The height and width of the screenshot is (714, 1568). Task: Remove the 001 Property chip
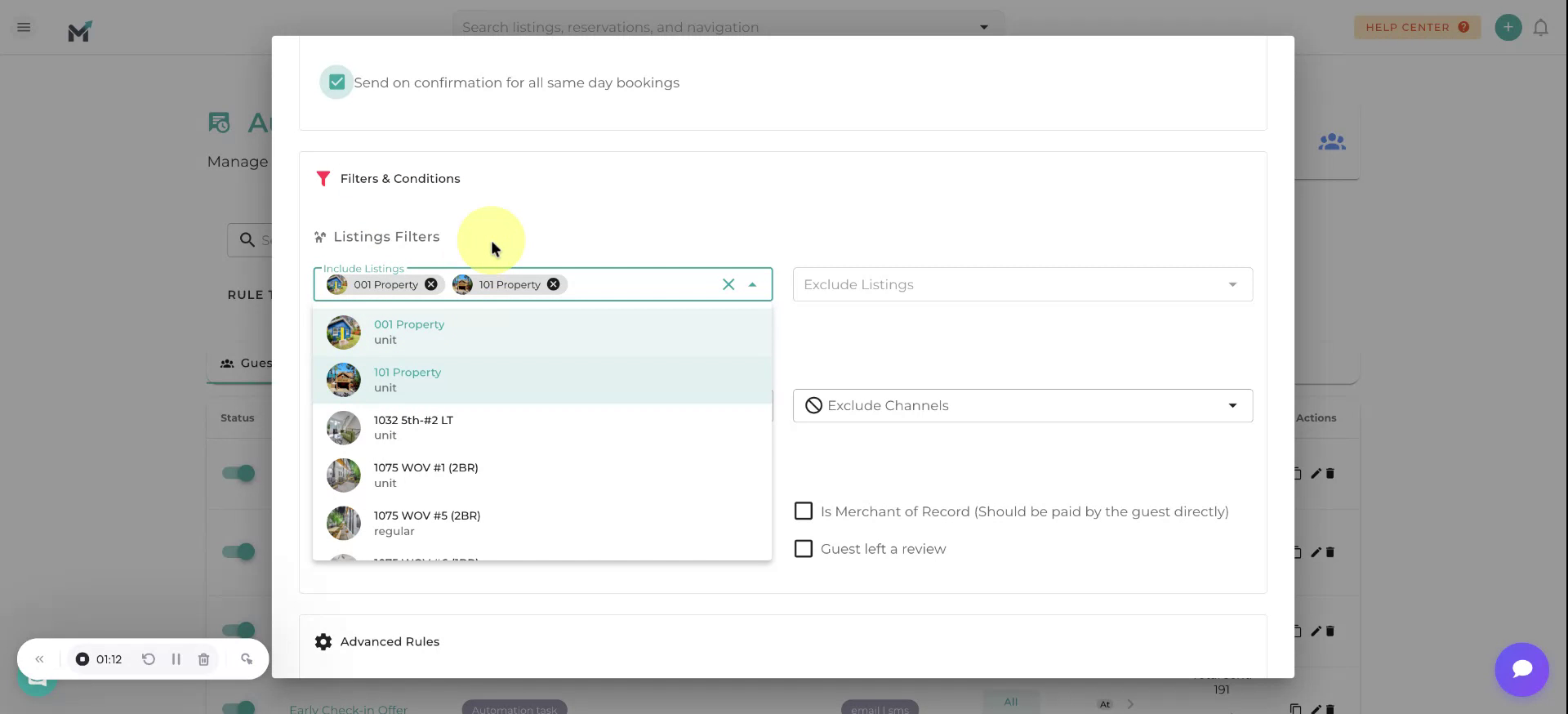point(431,284)
